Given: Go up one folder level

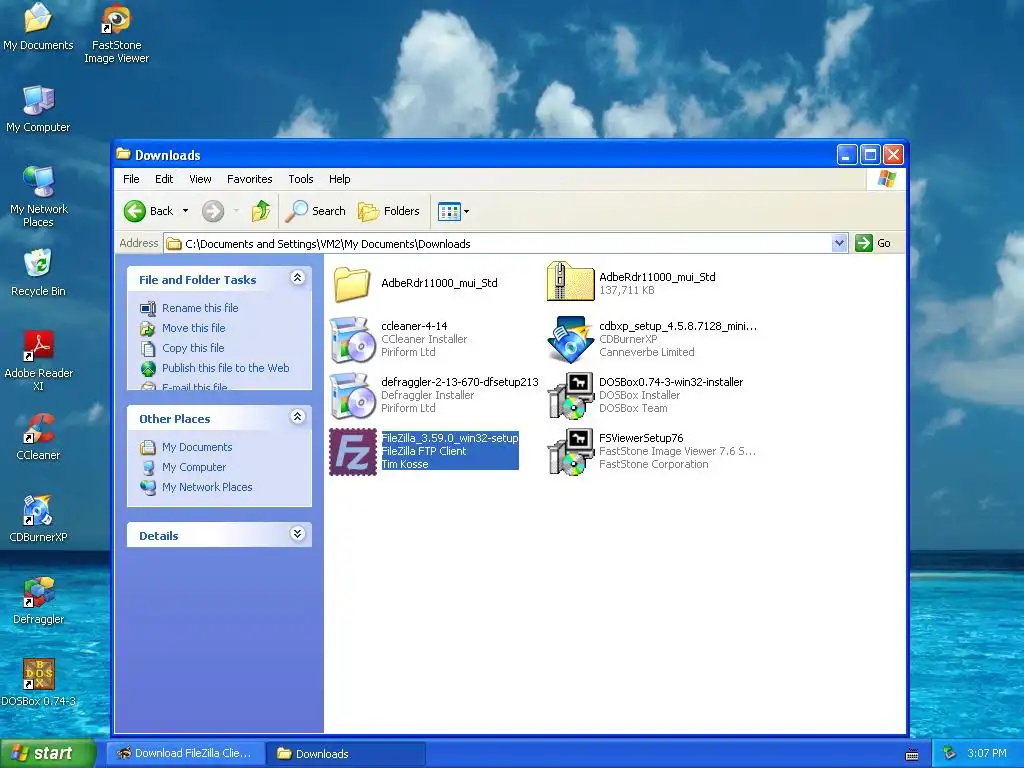Looking at the screenshot, I should (261, 211).
